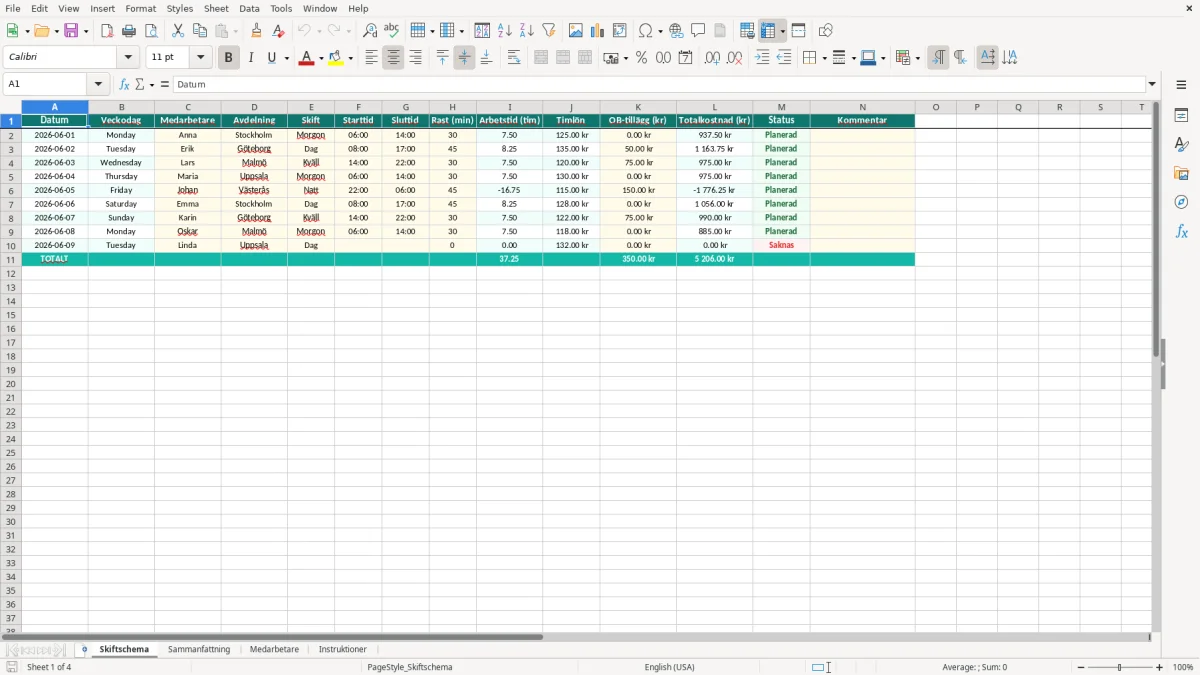Select the Clone Formatting paintbrush
This screenshot has width=1200, height=675.
(x=256, y=30)
